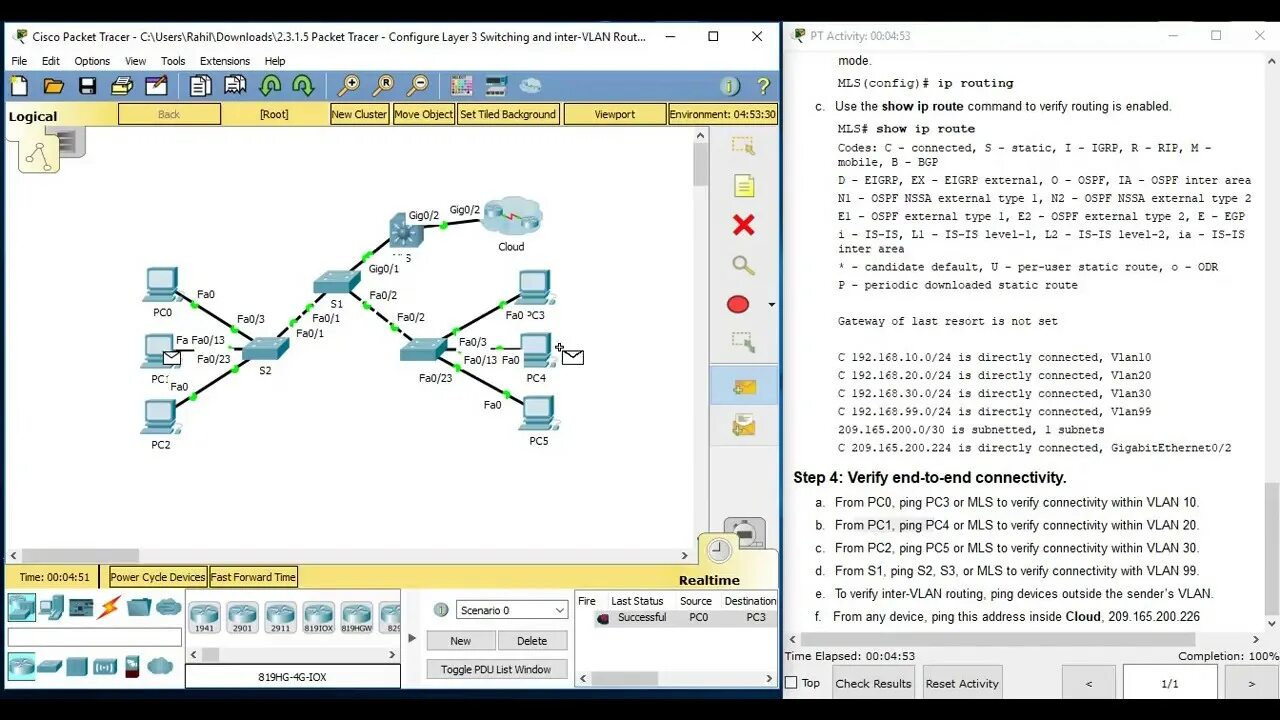Viewport: 1280px width, 720px height.
Task: Select the Wireless Devices subcategory icon
Action: [x=105, y=667]
